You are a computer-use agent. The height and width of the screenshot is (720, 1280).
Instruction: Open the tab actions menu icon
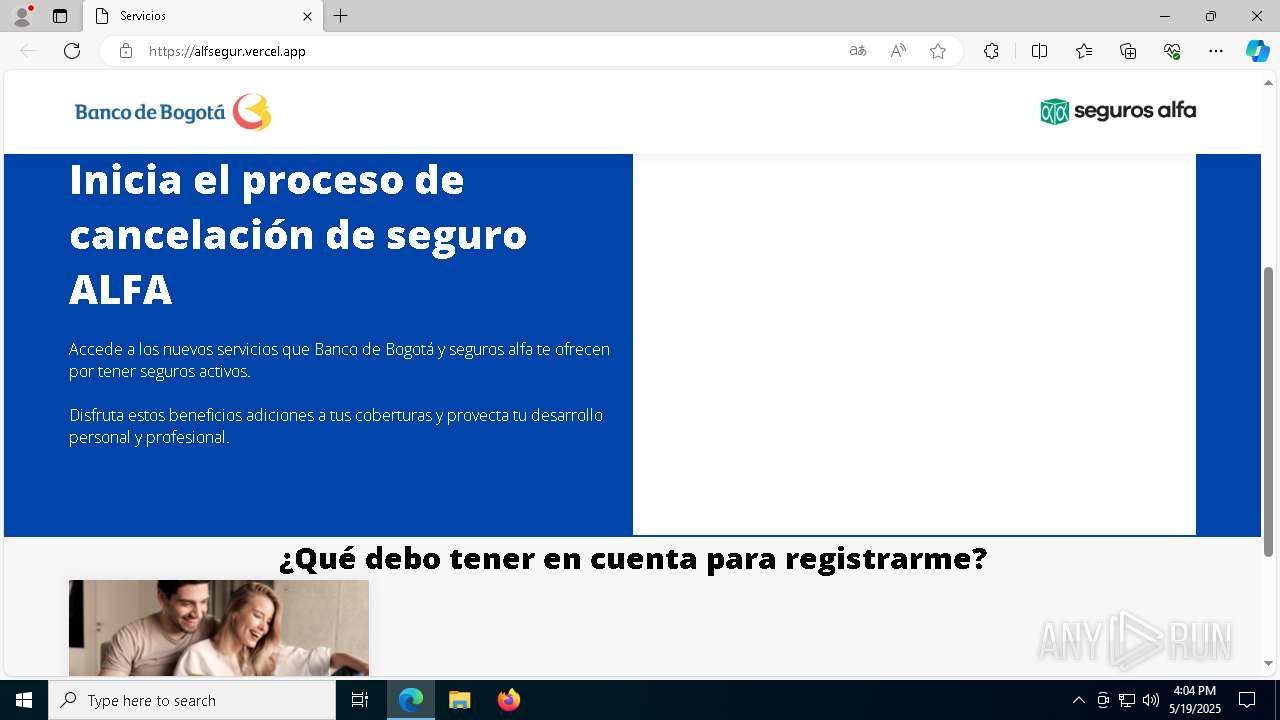pyautogui.click(x=60, y=16)
